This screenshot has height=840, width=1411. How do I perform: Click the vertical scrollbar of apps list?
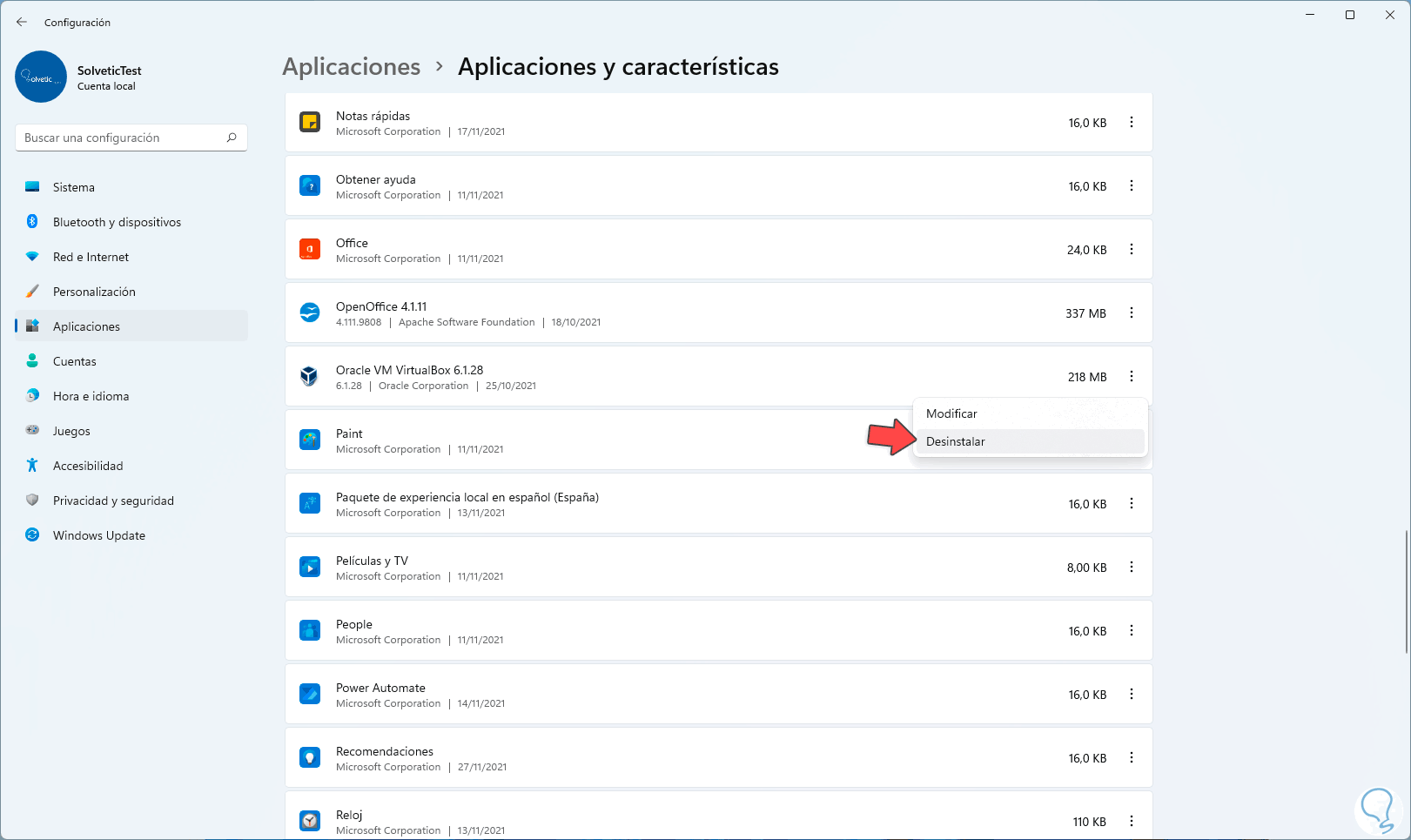click(x=1406, y=592)
